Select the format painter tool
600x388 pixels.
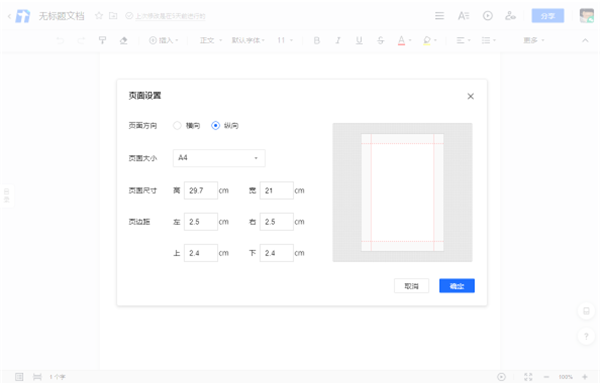pyautogui.click(x=102, y=40)
